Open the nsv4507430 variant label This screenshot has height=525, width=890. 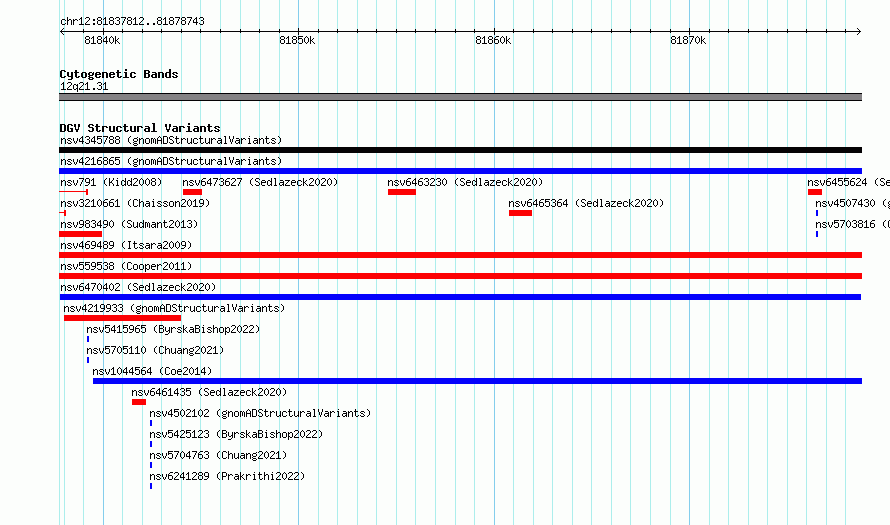pyautogui.click(x=852, y=203)
